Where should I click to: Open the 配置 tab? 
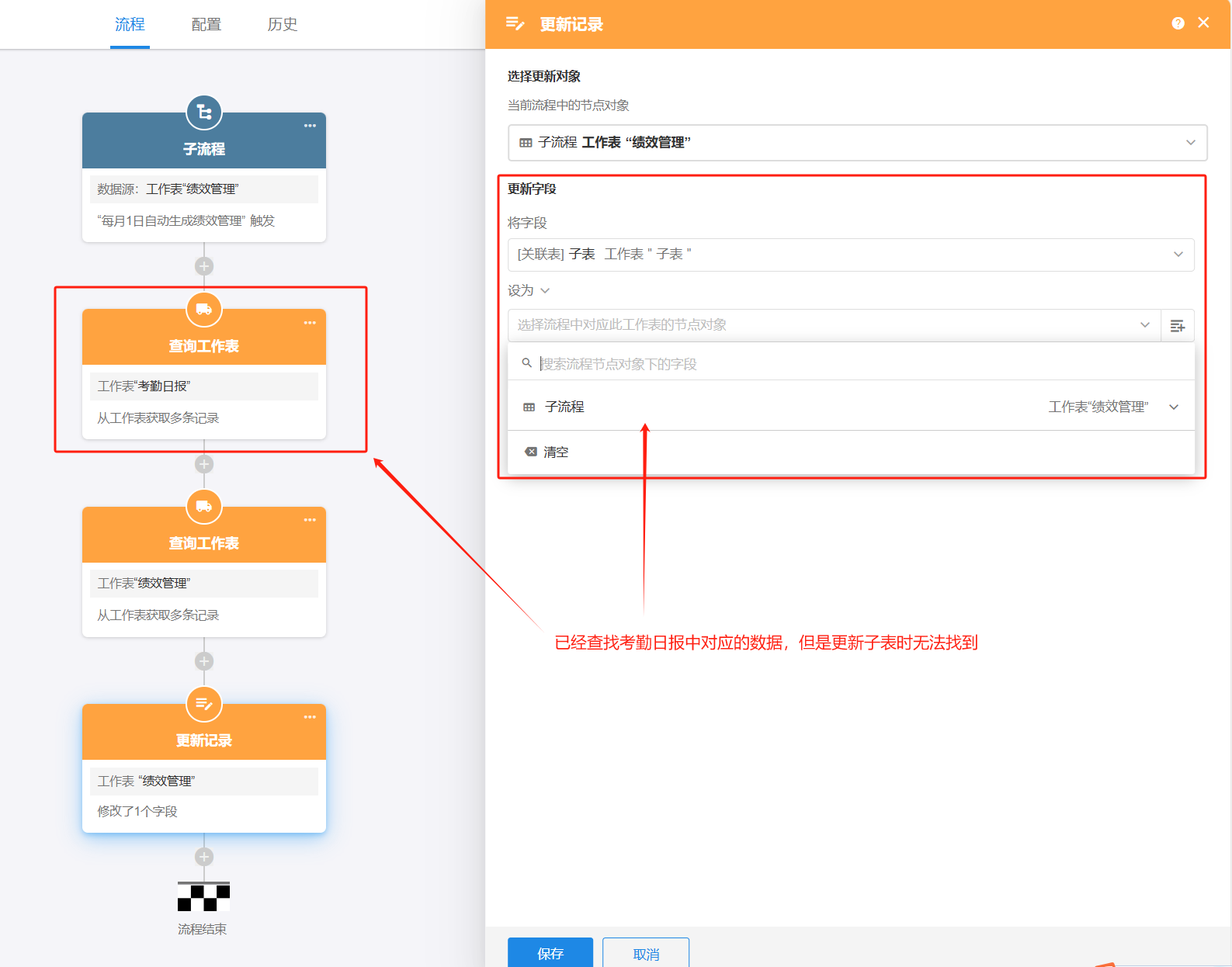point(206,25)
